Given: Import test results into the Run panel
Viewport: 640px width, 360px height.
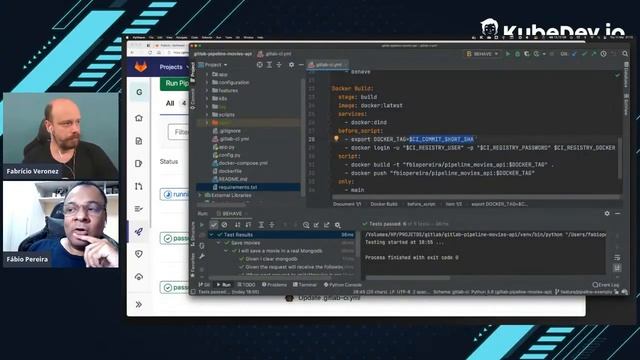Looking at the screenshot, I should tap(316, 225).
